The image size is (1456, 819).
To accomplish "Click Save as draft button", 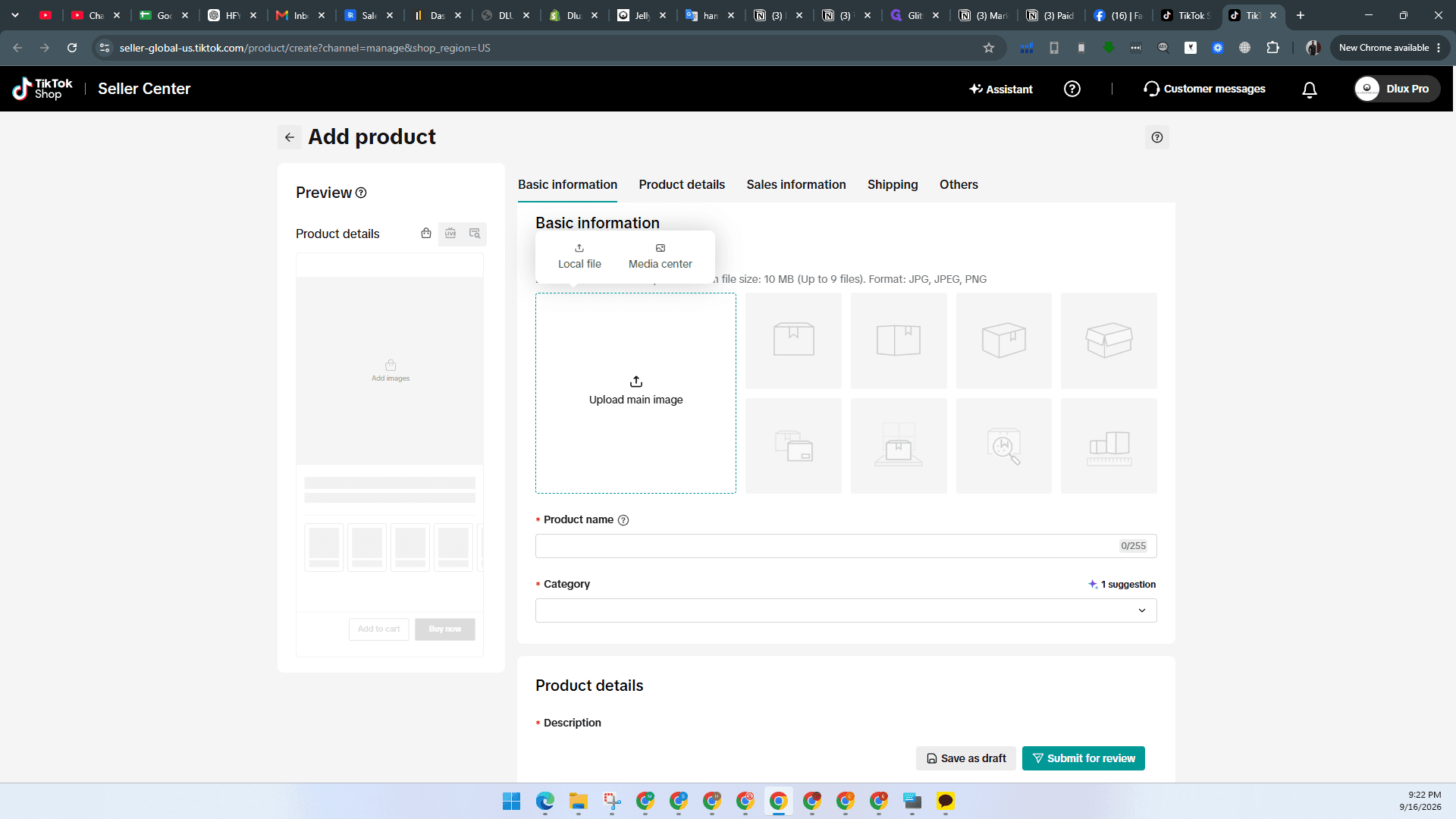I will click(x=965, y=758).
